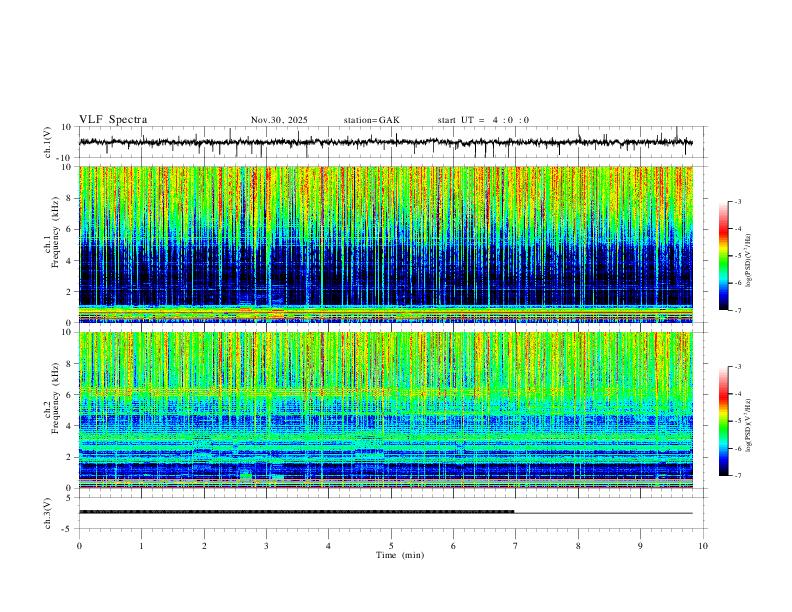Click time axis tick label '9'
This screenshot has width=792, height=612.
(640, 546)
